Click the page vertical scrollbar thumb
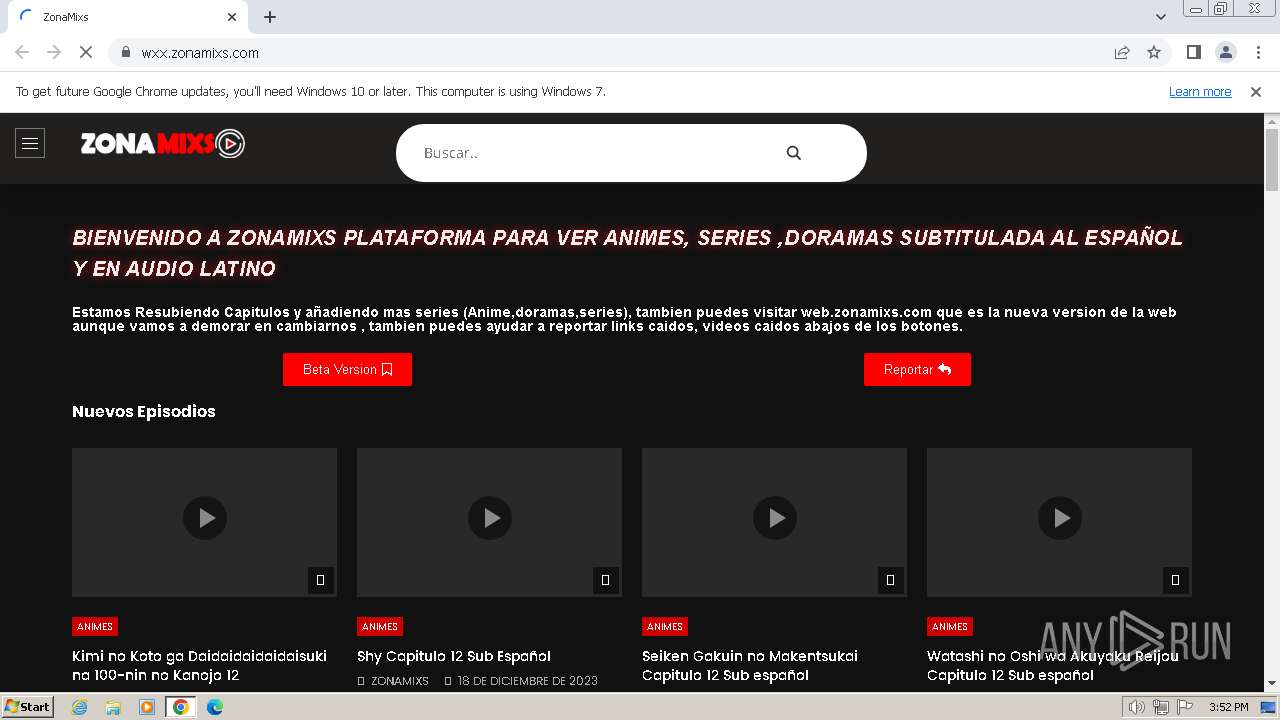Image resolution: width=1280 pixels, height=720 pixels. point(1272,160)
